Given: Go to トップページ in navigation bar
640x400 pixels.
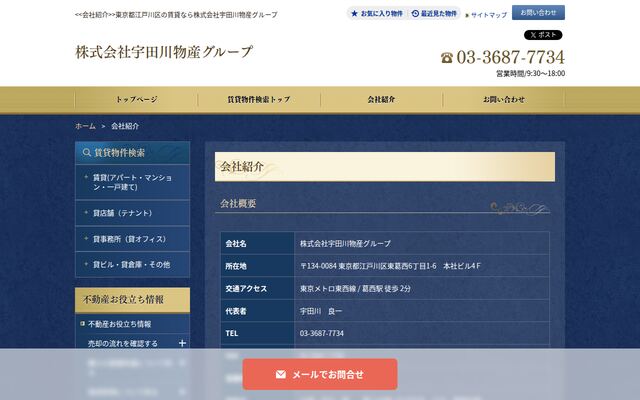Looking at the screenshot, I should click(136, 99).
